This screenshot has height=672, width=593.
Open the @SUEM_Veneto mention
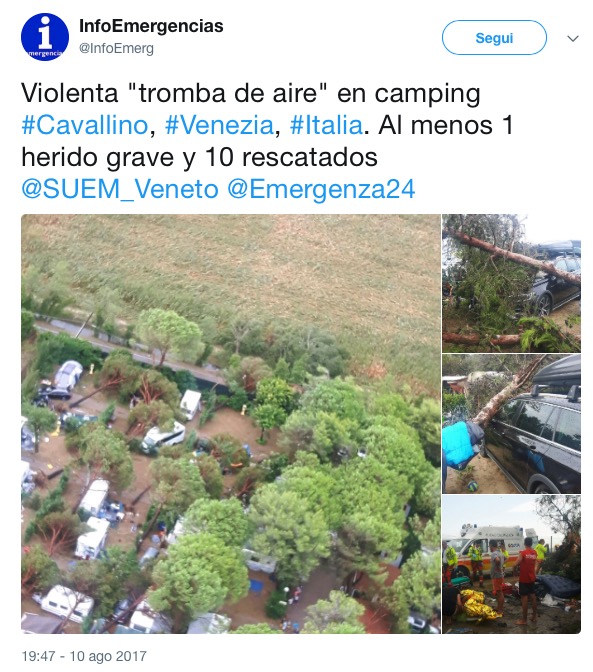(x=120, y=189)
